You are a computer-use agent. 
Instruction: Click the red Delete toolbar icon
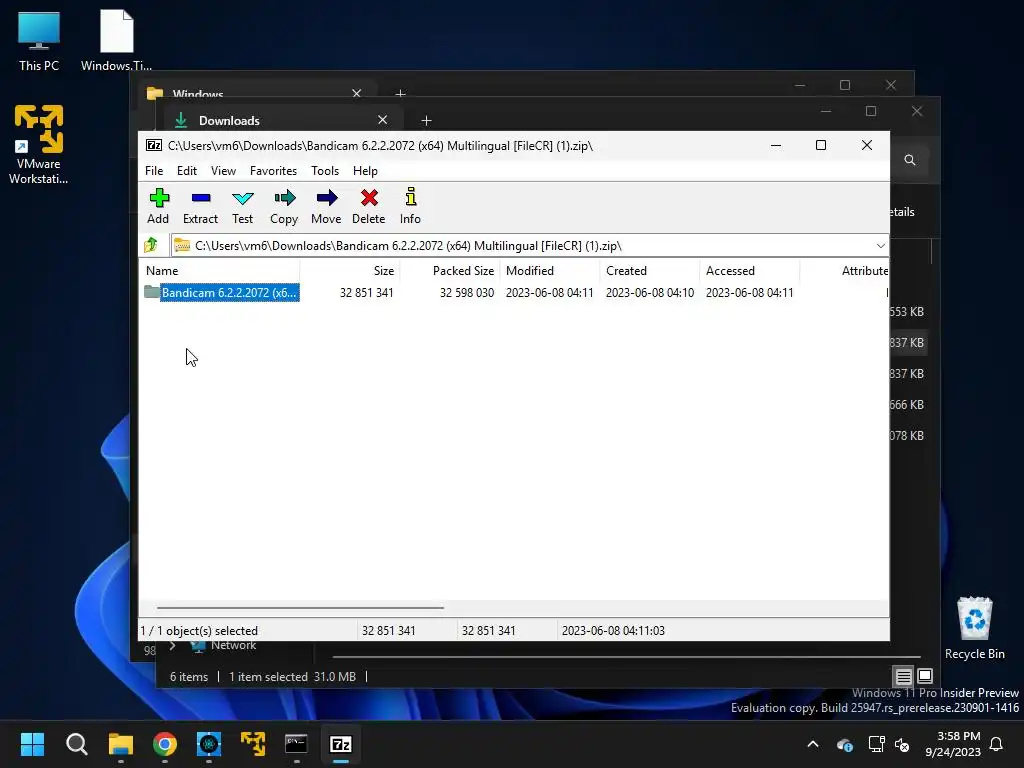tap(369, 206)
